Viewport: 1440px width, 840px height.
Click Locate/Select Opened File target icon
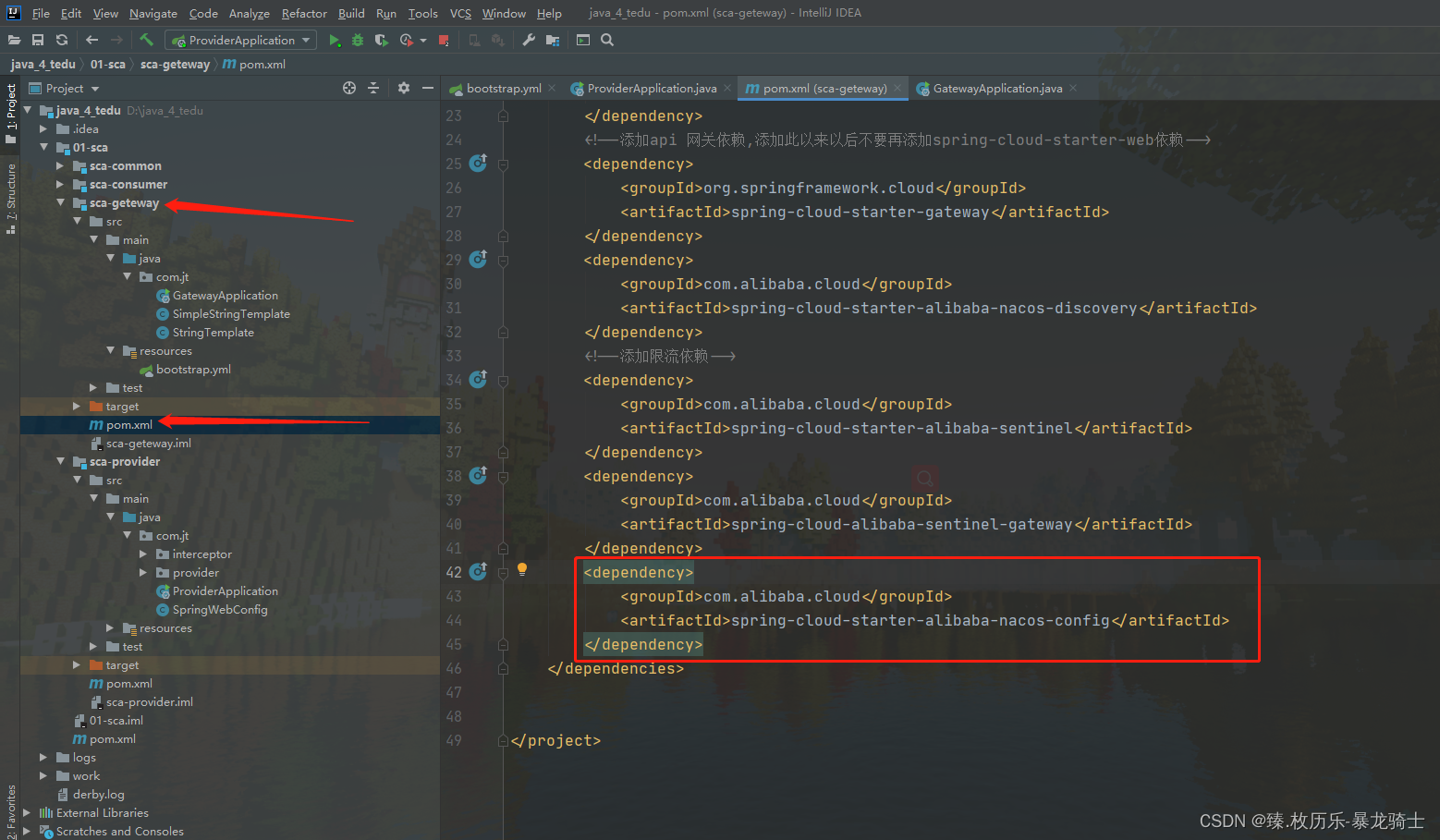point(349,88)
